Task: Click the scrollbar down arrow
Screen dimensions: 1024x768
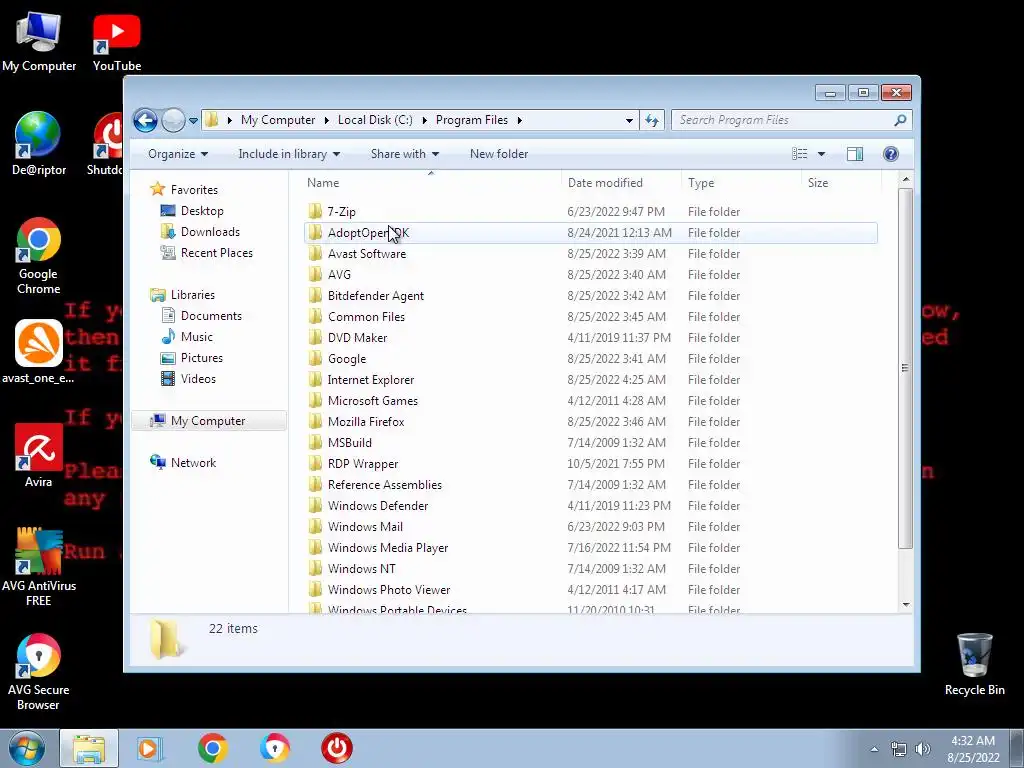Action: tap(905, 605)
